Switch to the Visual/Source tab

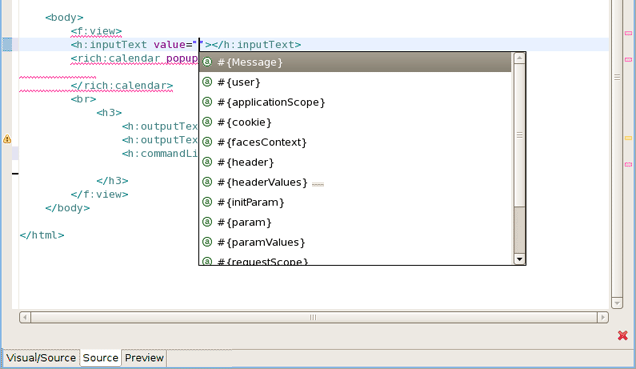[x=41, y=358]
